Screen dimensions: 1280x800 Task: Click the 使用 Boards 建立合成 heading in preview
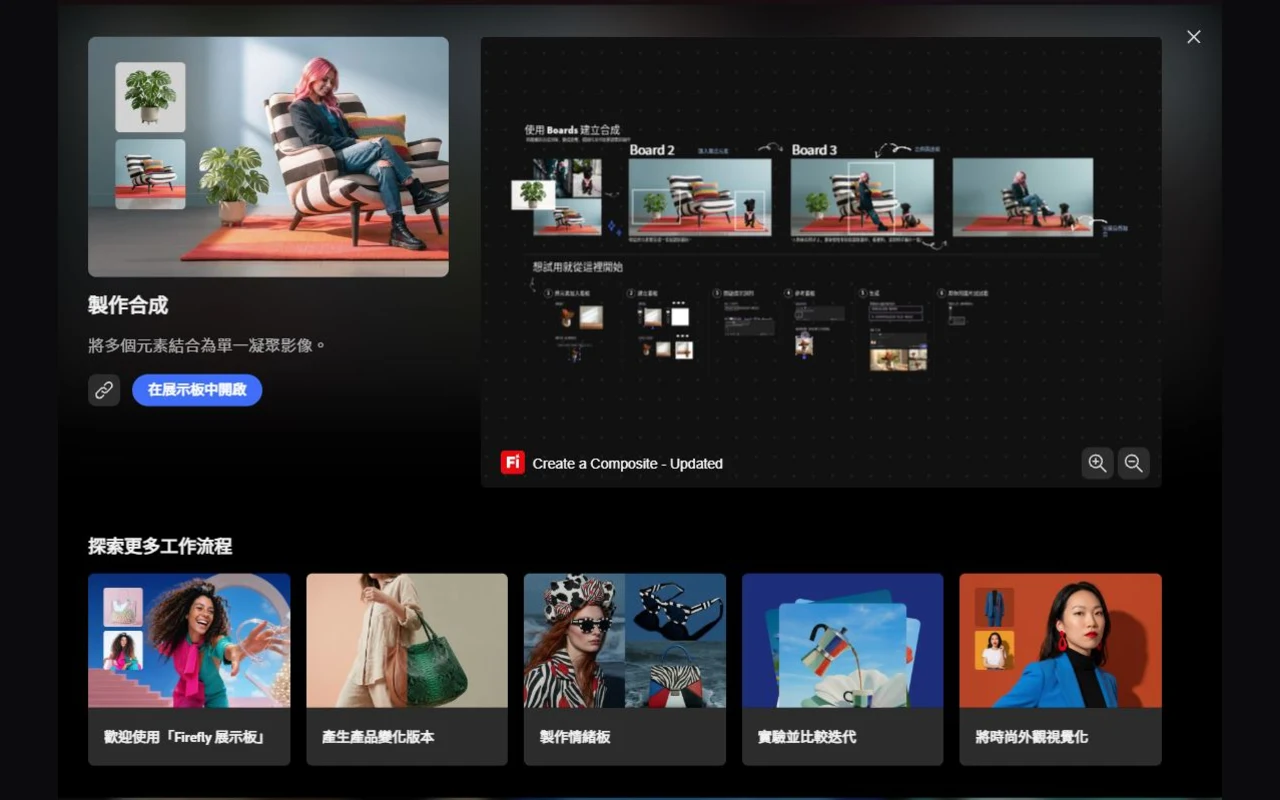[x=572, y=130]
